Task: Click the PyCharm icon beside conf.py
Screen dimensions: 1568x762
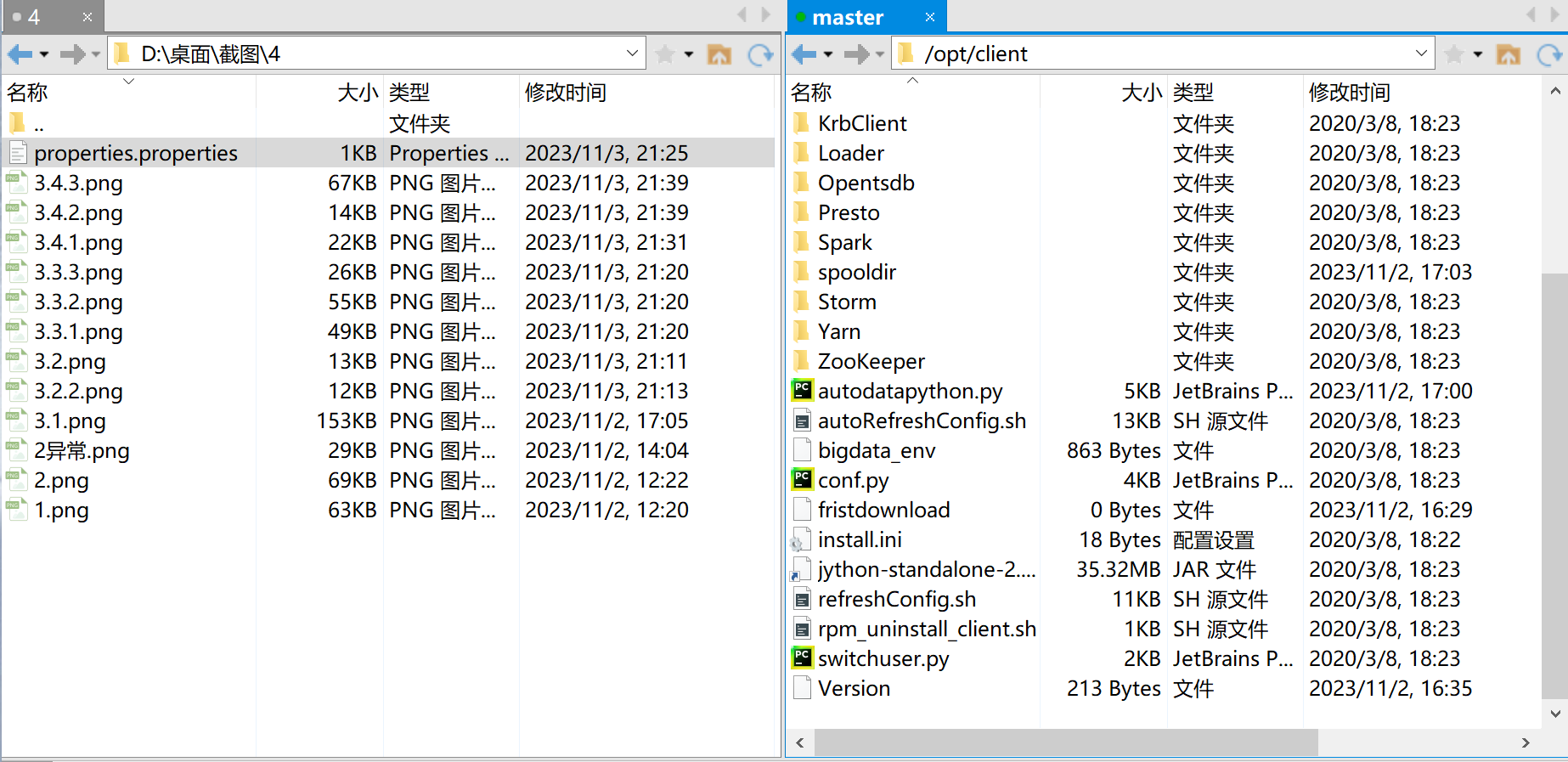Action: coord(802,479)
